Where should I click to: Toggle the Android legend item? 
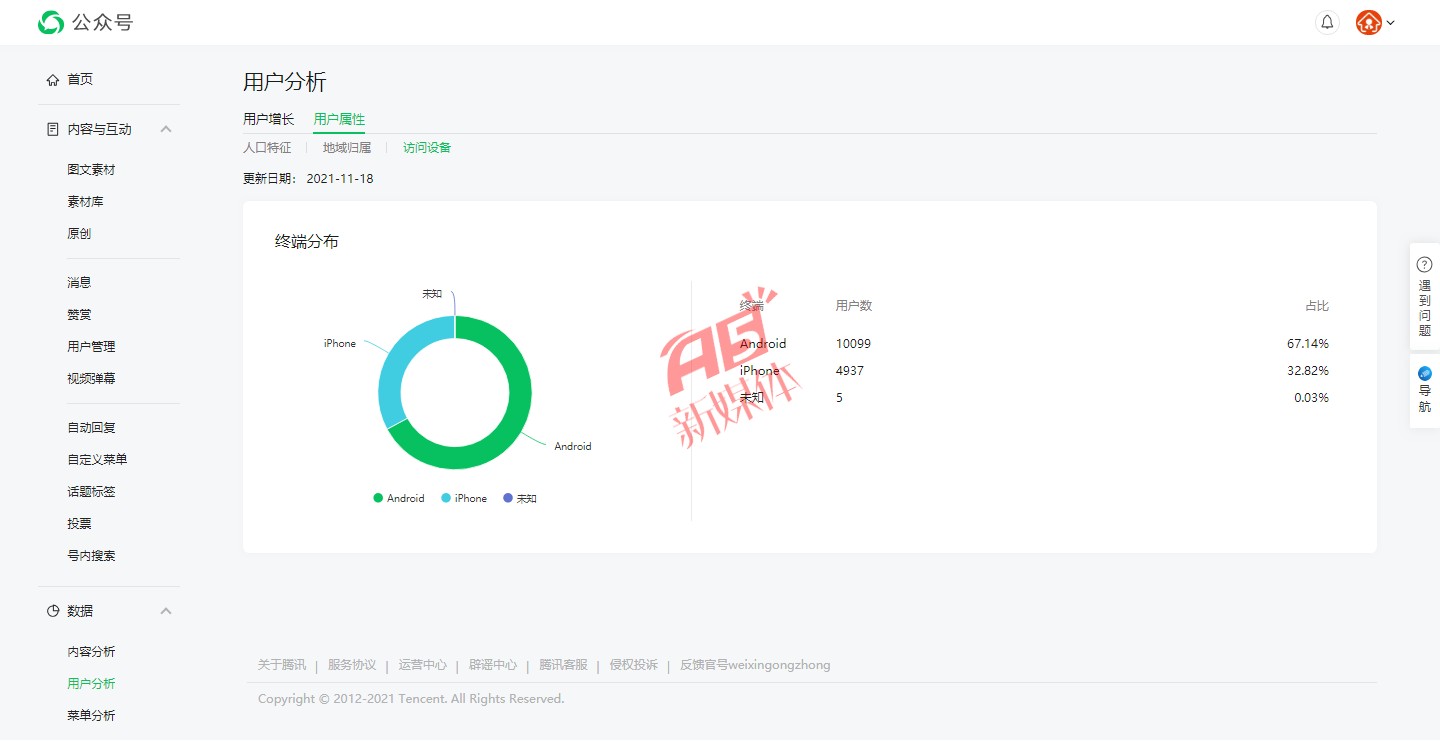(399, 498)
